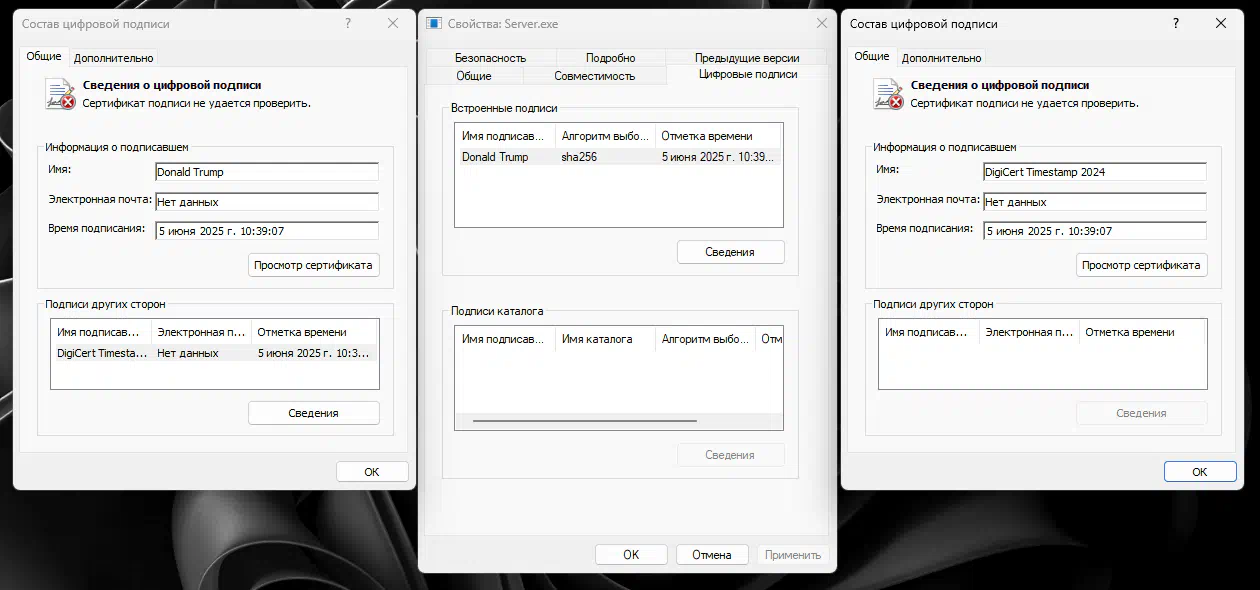Click Алгоритм выборки header in Встроенные подписи
The height and width of the screenshot is (590, 1260).
[605, 136]
